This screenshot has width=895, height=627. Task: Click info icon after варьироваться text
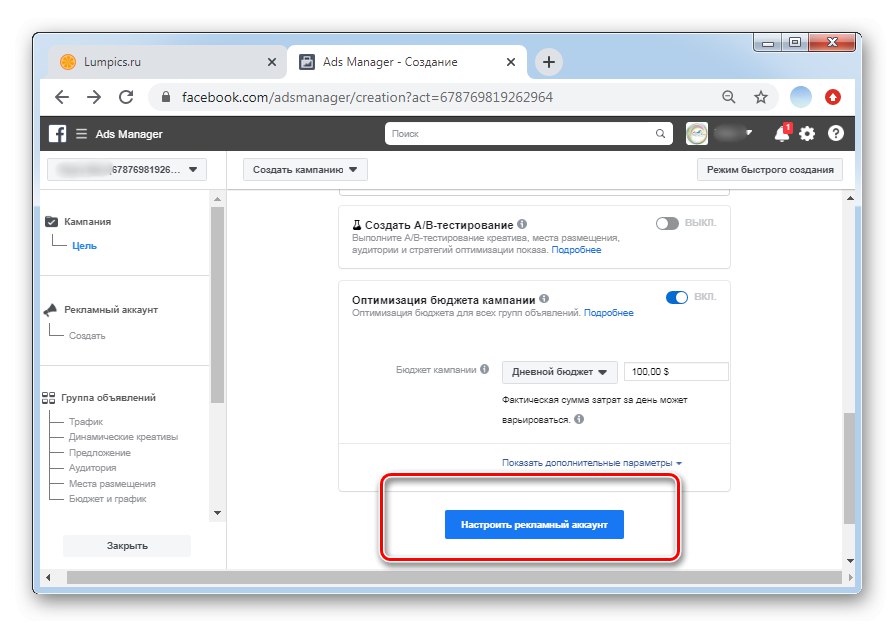point(579,419)
